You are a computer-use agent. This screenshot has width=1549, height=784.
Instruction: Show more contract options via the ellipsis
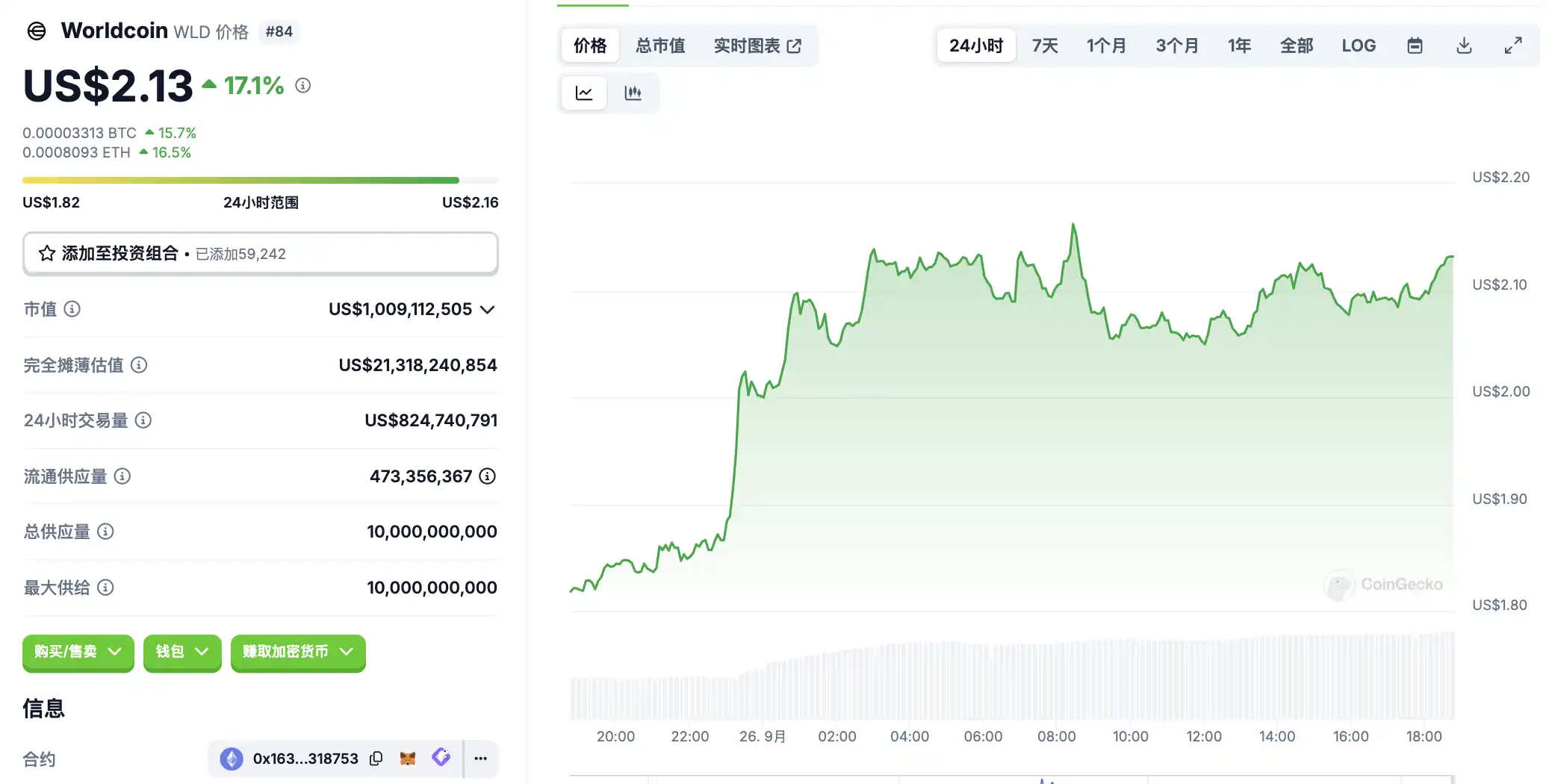click(481, 759)
